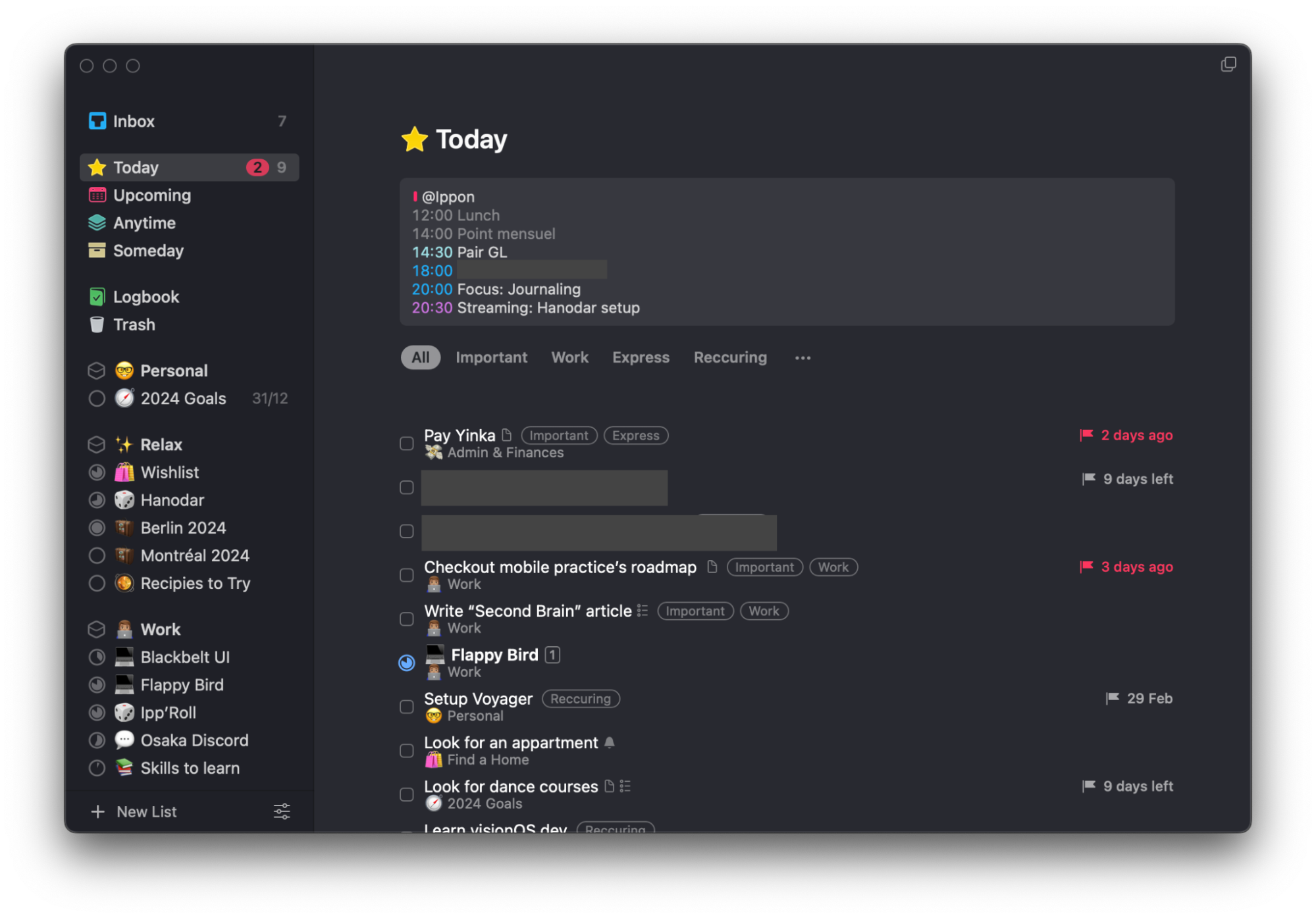This screenshot has width=1316, height=918.
Task: Select the Anytime layers icon
Action: pyautogui.click(x=99, y=223)
